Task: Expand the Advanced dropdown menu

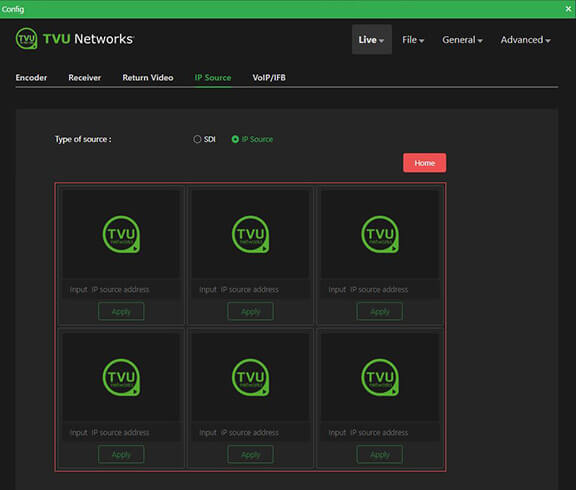Action: pyautogui.click(x=525, y=40)
